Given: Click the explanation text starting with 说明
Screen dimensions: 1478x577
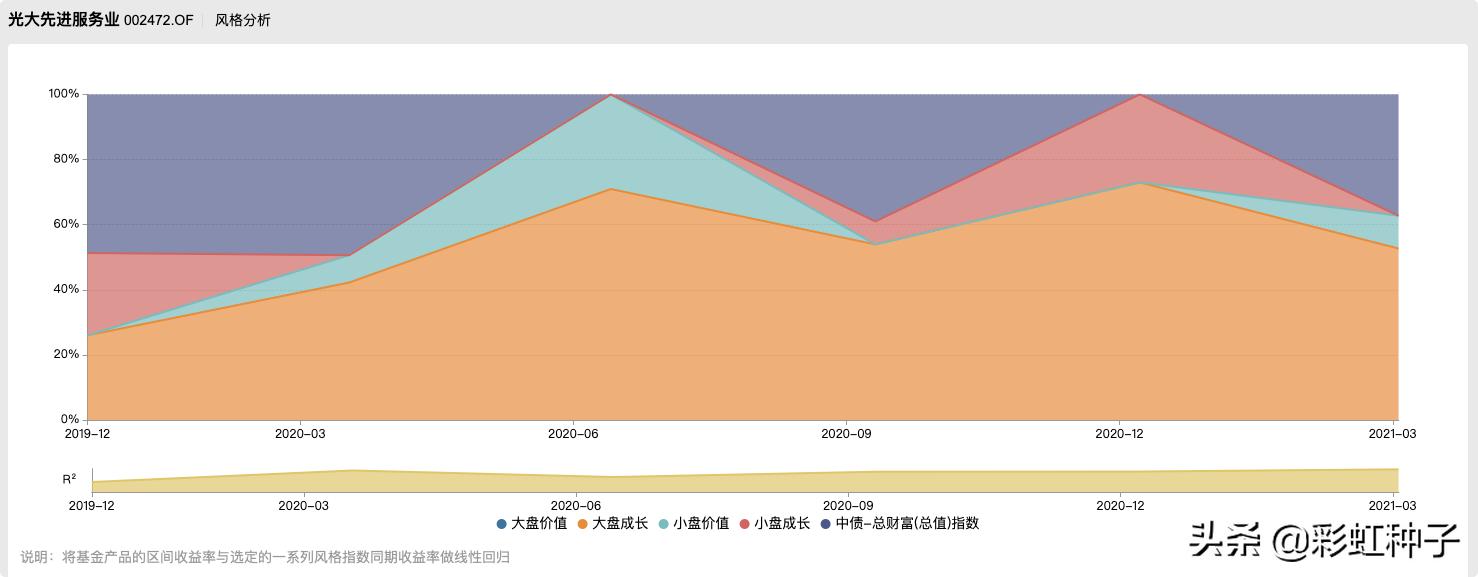Looking at the screenshot, I should click(265, 557).
